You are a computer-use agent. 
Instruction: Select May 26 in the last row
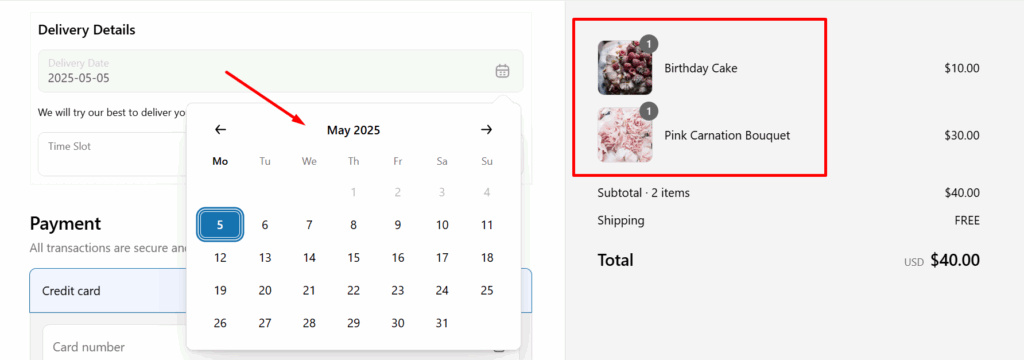point(221,323)
